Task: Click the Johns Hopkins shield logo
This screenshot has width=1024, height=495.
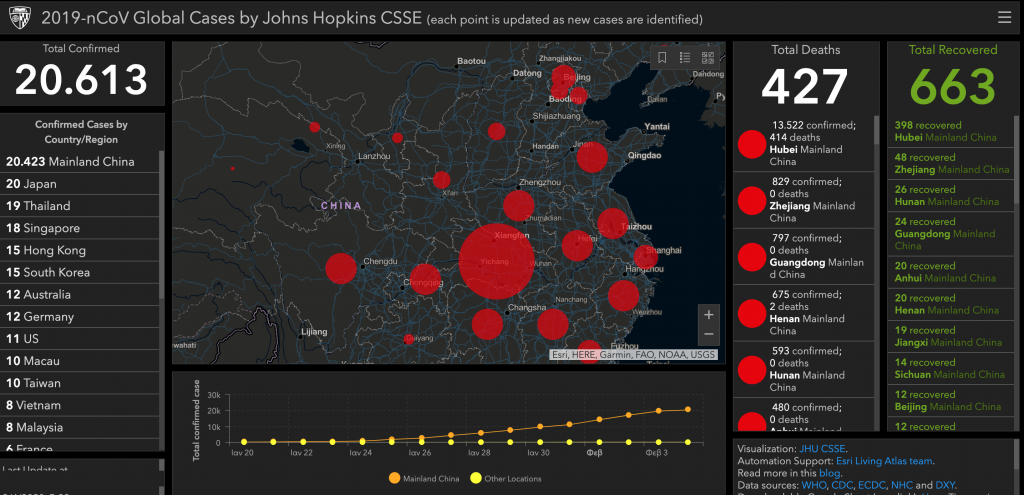Action: pos(18,18)
